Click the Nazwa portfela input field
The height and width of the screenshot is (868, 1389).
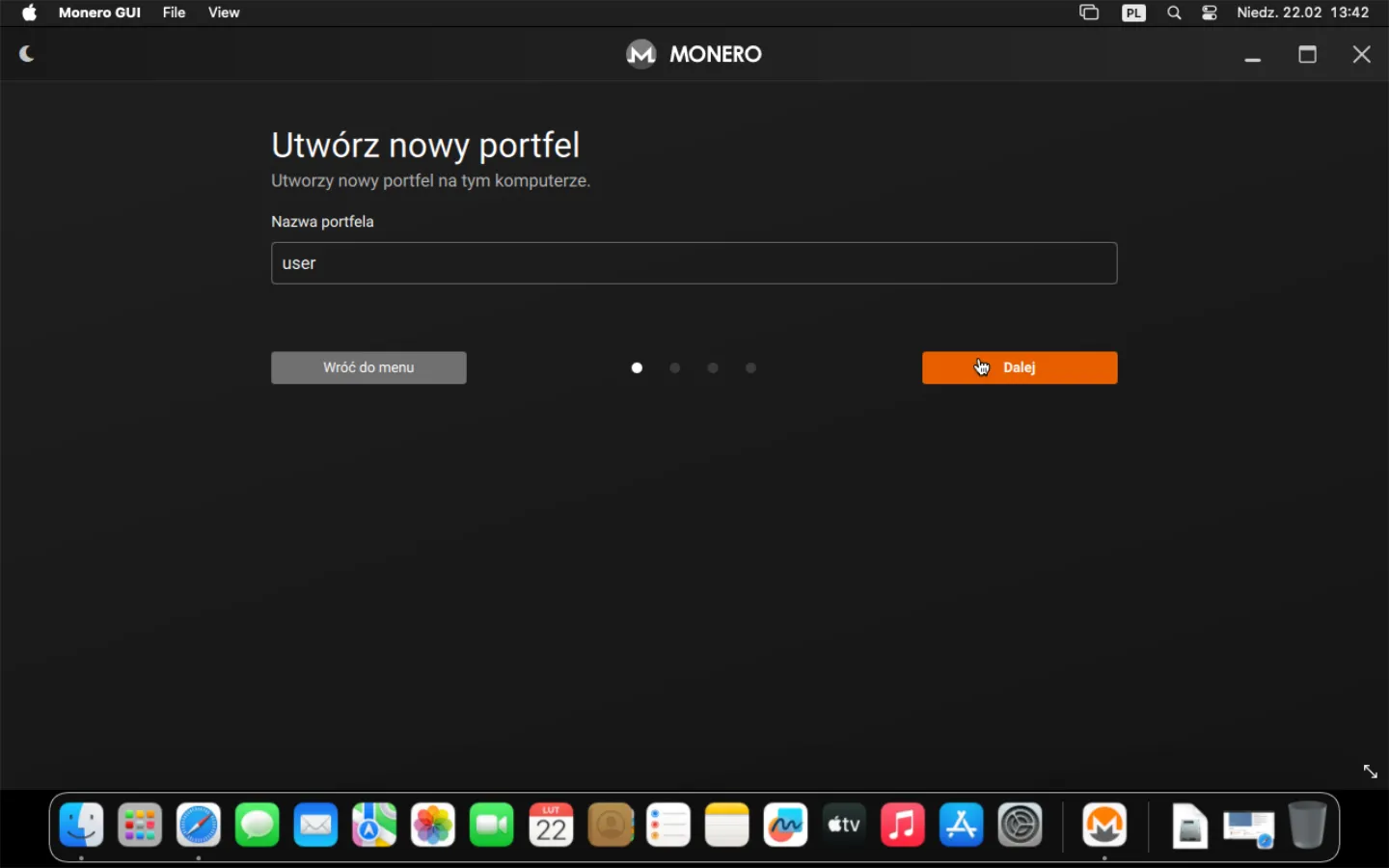(694, 263)
